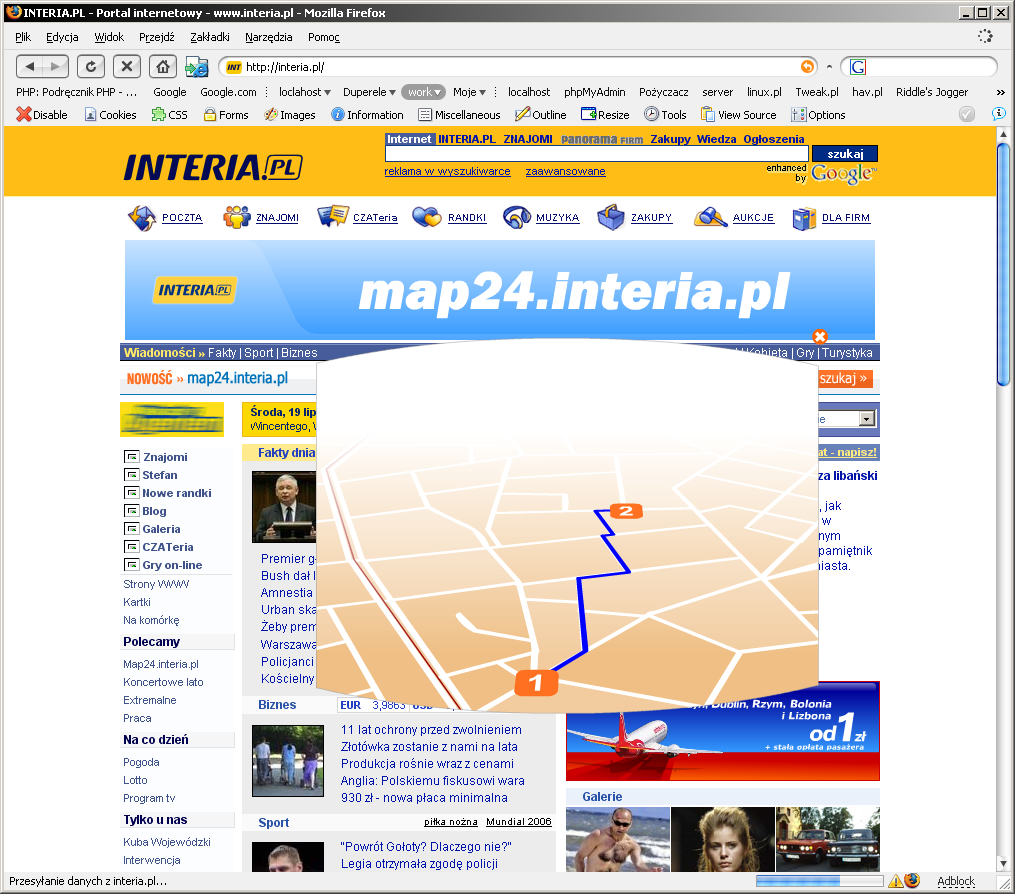Open the 'Gry on-line' sidebar link
This screenshot has width=1015, height=894.
click(x=172, y=565)
